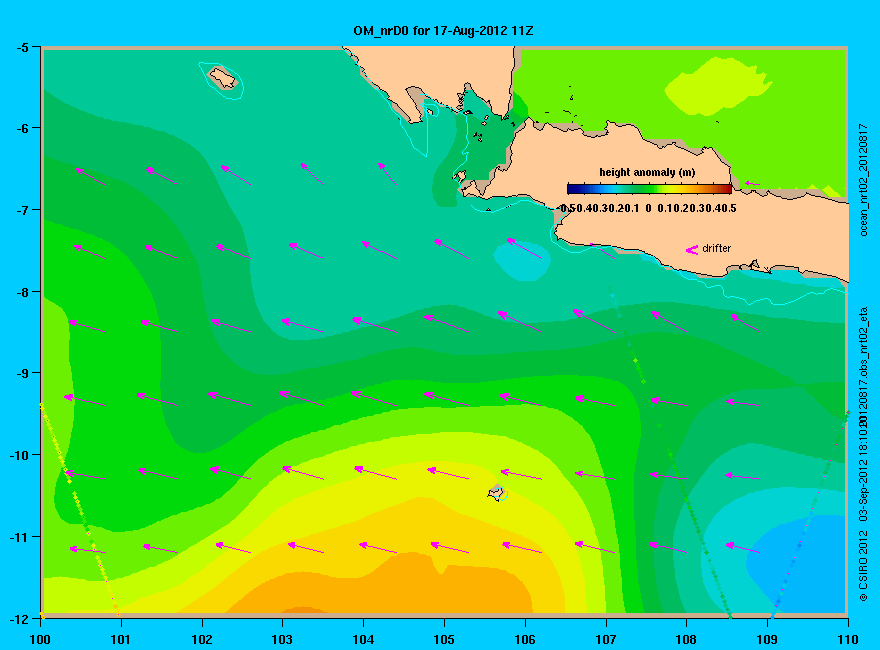Click the x-axis tick label "110"
The width and height of the screenshot is (880, 650).
click(x=848, y=639)
